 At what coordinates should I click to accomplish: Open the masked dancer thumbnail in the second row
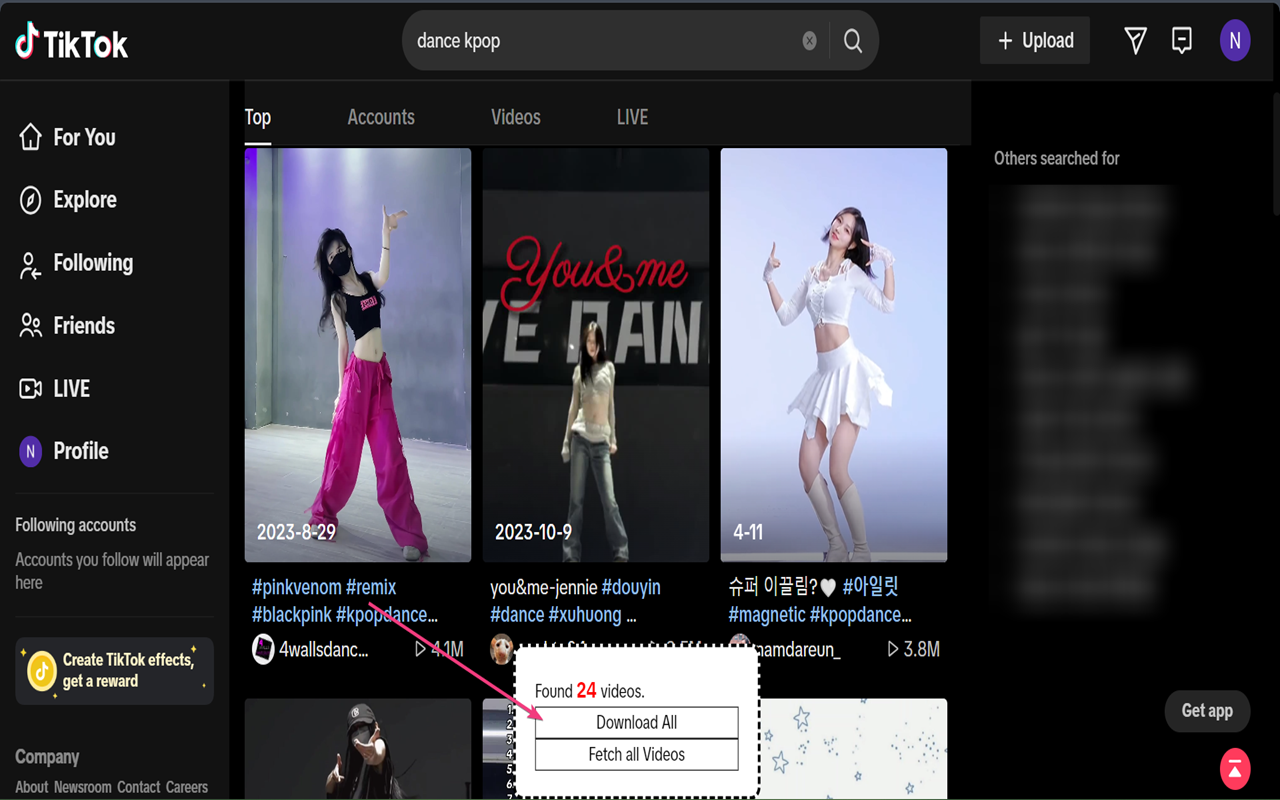click(x=358, y=749)
